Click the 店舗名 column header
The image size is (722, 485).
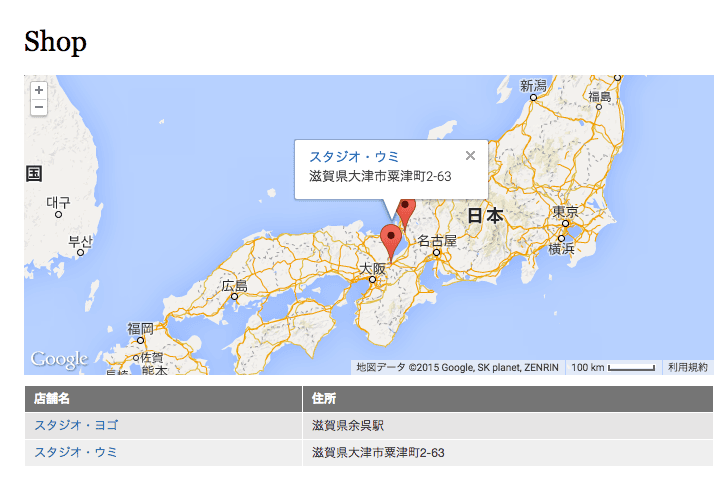click(x=163, y=399)
